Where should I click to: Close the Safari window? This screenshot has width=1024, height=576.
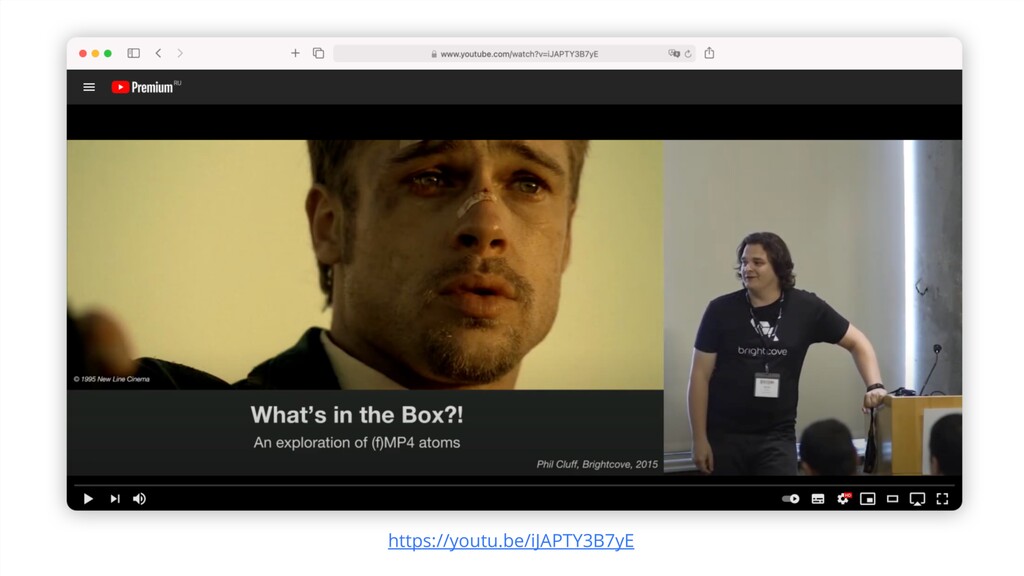click(x=83, y=54)
